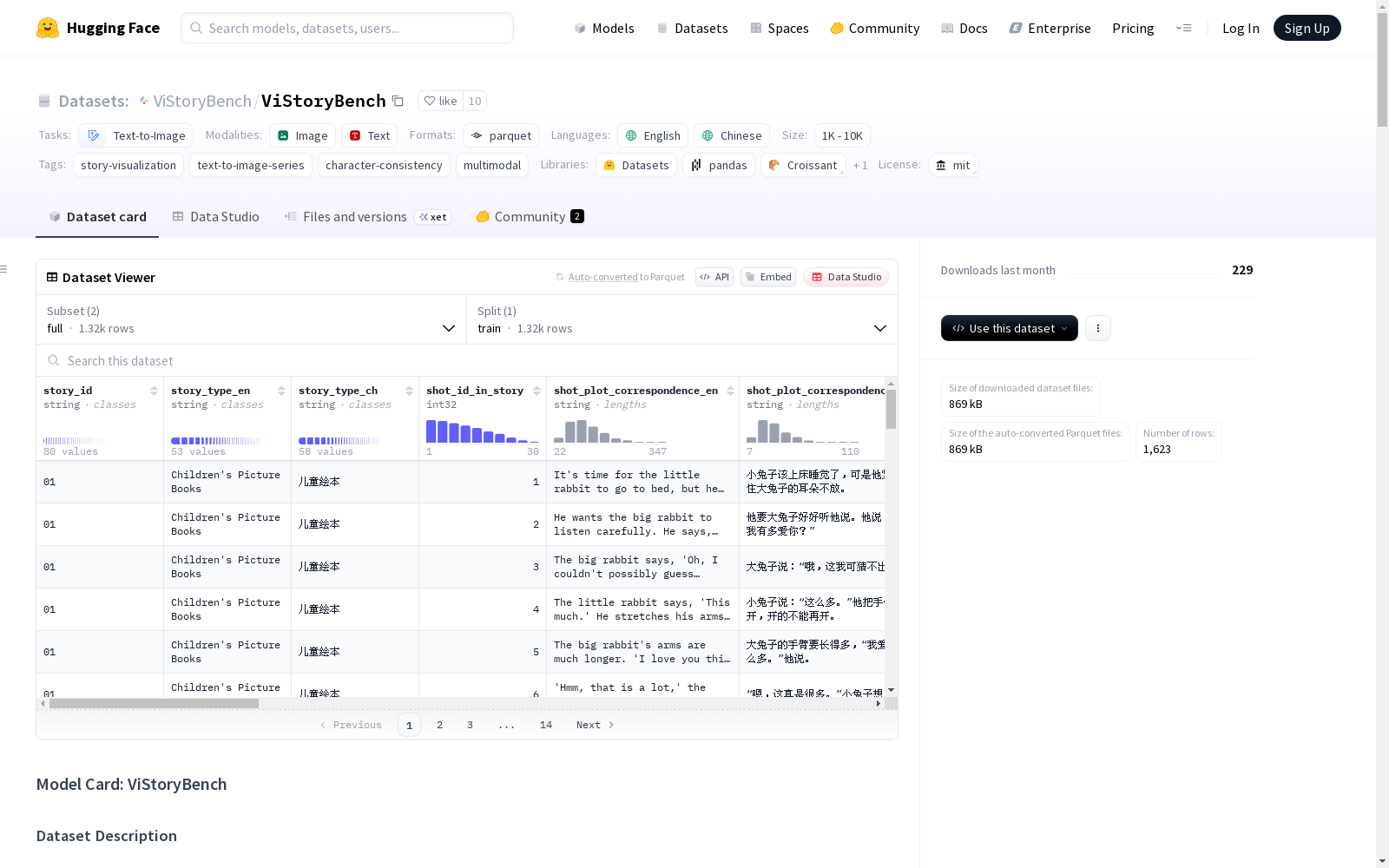Expand the Split train dropdown
The image size is (1389, 868).
click(682, 319)
